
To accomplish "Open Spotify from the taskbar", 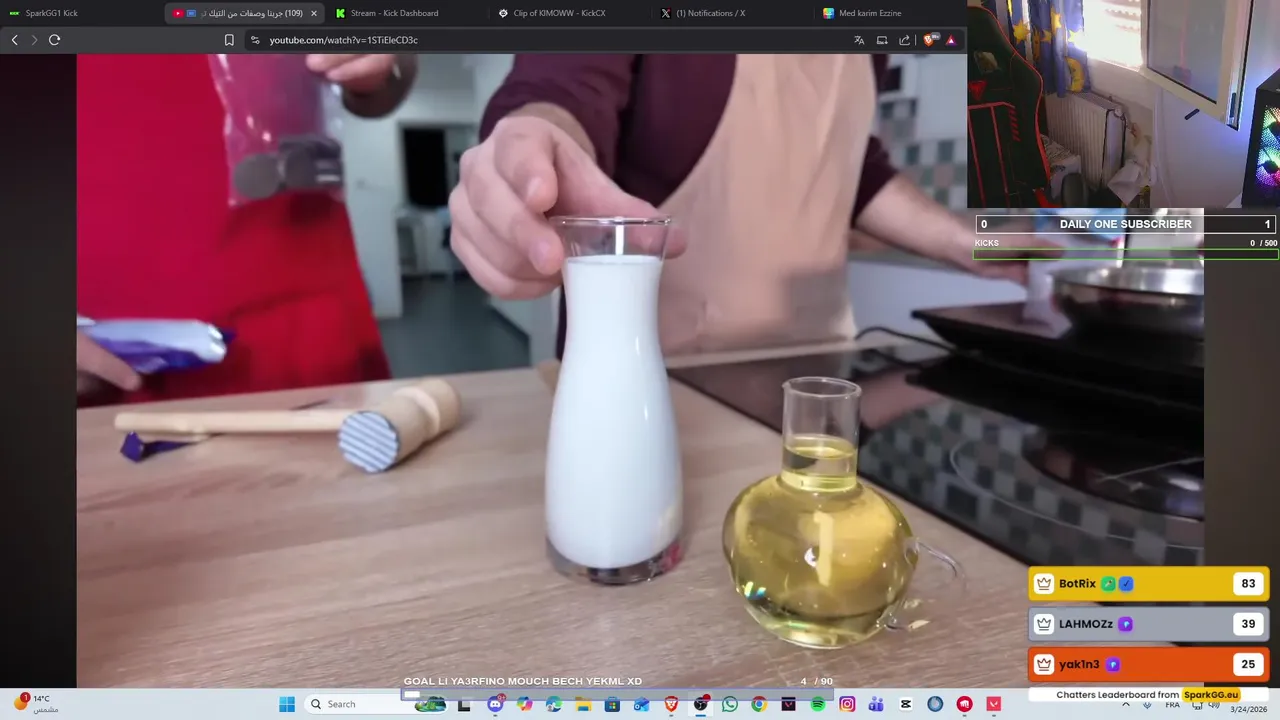I will [818, 704].
